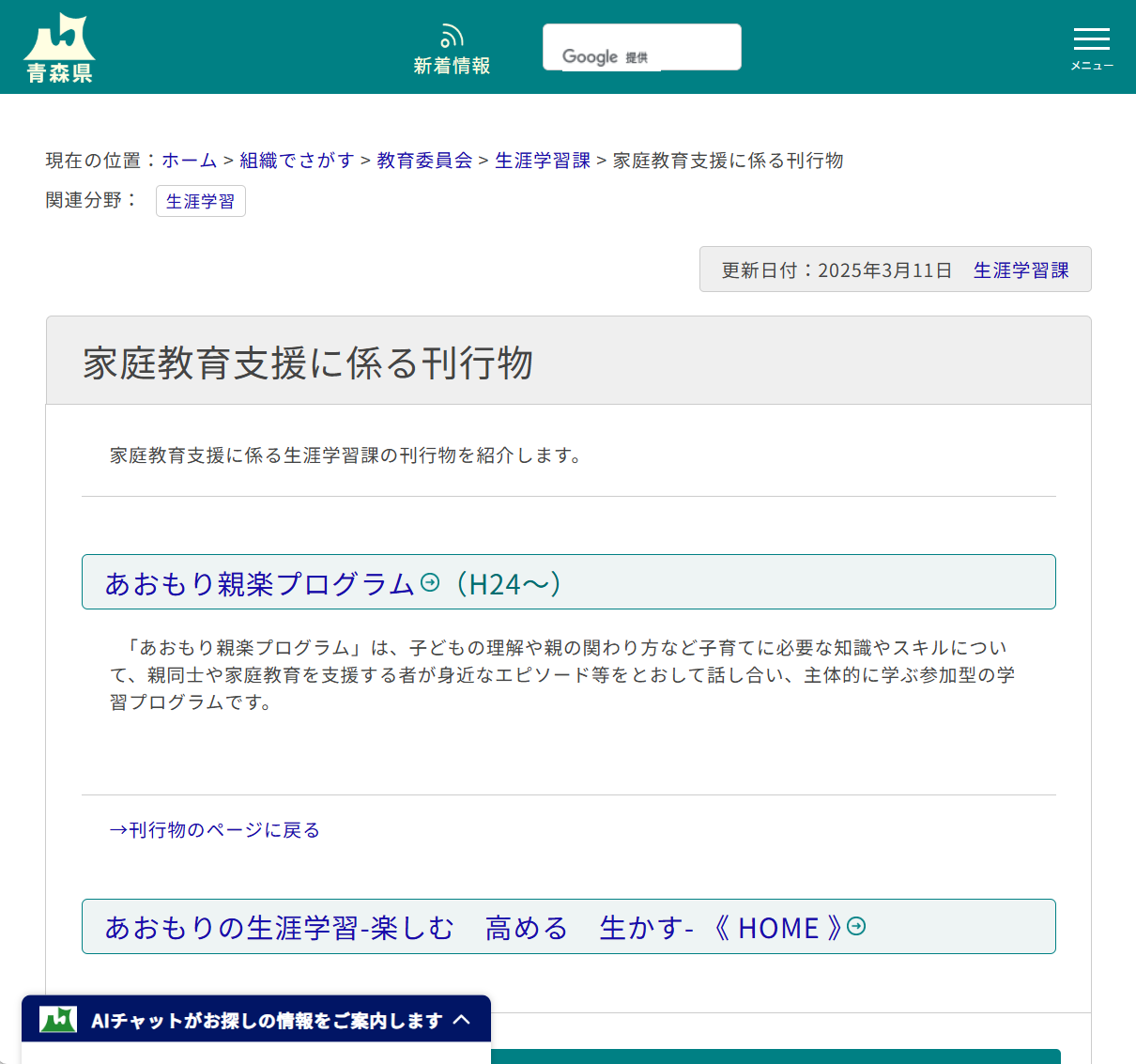Open 生涯学習課 link beside the update date

(1021, 270)
